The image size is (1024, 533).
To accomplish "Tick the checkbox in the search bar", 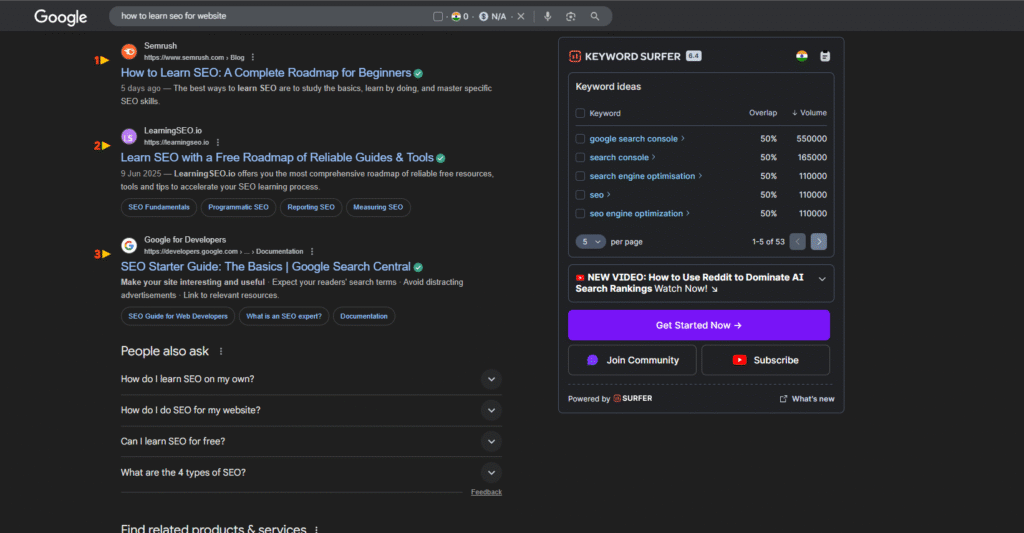I will pos(438,16).
